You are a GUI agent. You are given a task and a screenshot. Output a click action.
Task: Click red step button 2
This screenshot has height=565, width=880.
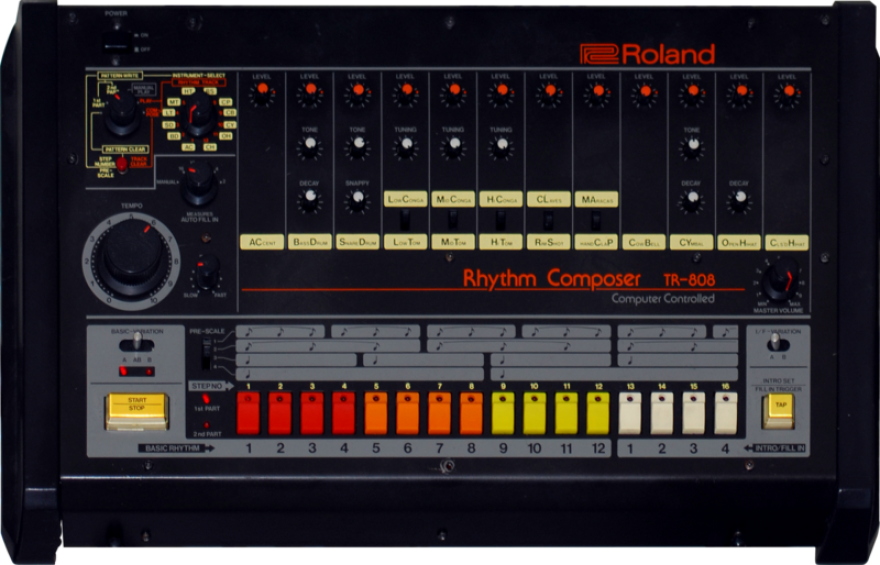[x=280, y=414]
